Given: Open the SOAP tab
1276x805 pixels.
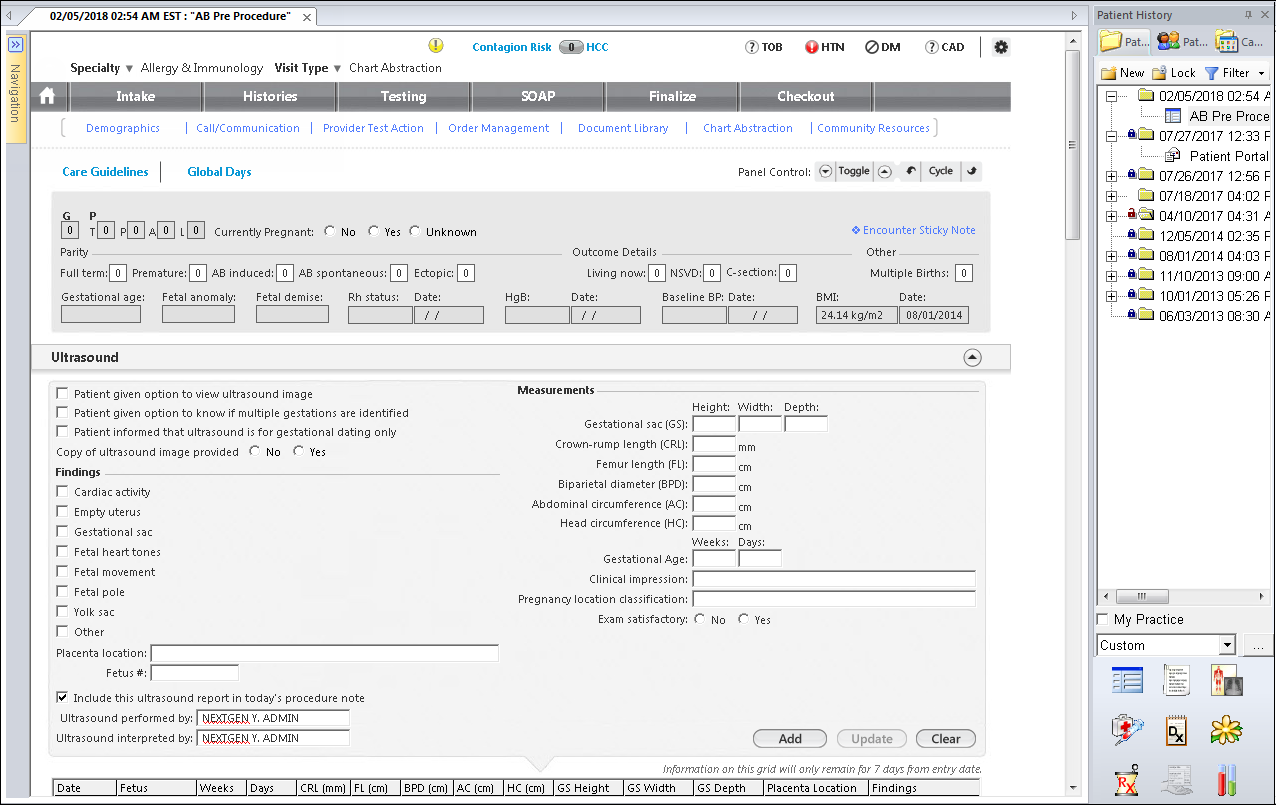Looking at the screenshot, I should pos(538,96).
